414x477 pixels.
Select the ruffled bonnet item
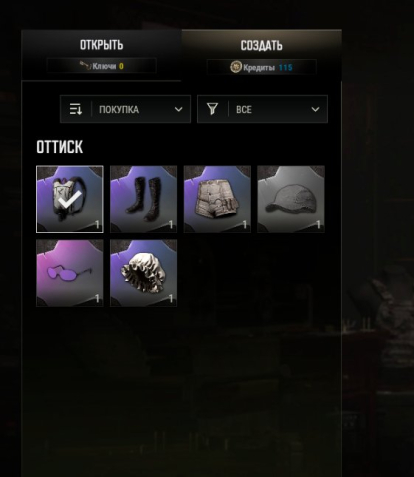(x=143, y=273)
